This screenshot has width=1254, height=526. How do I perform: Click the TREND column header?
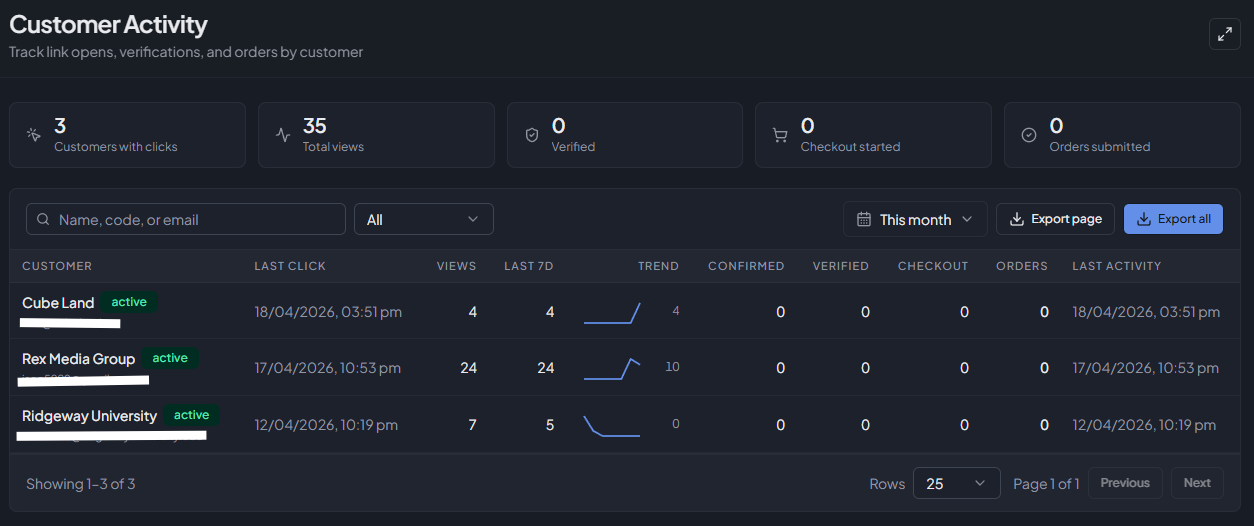(658, 266)
